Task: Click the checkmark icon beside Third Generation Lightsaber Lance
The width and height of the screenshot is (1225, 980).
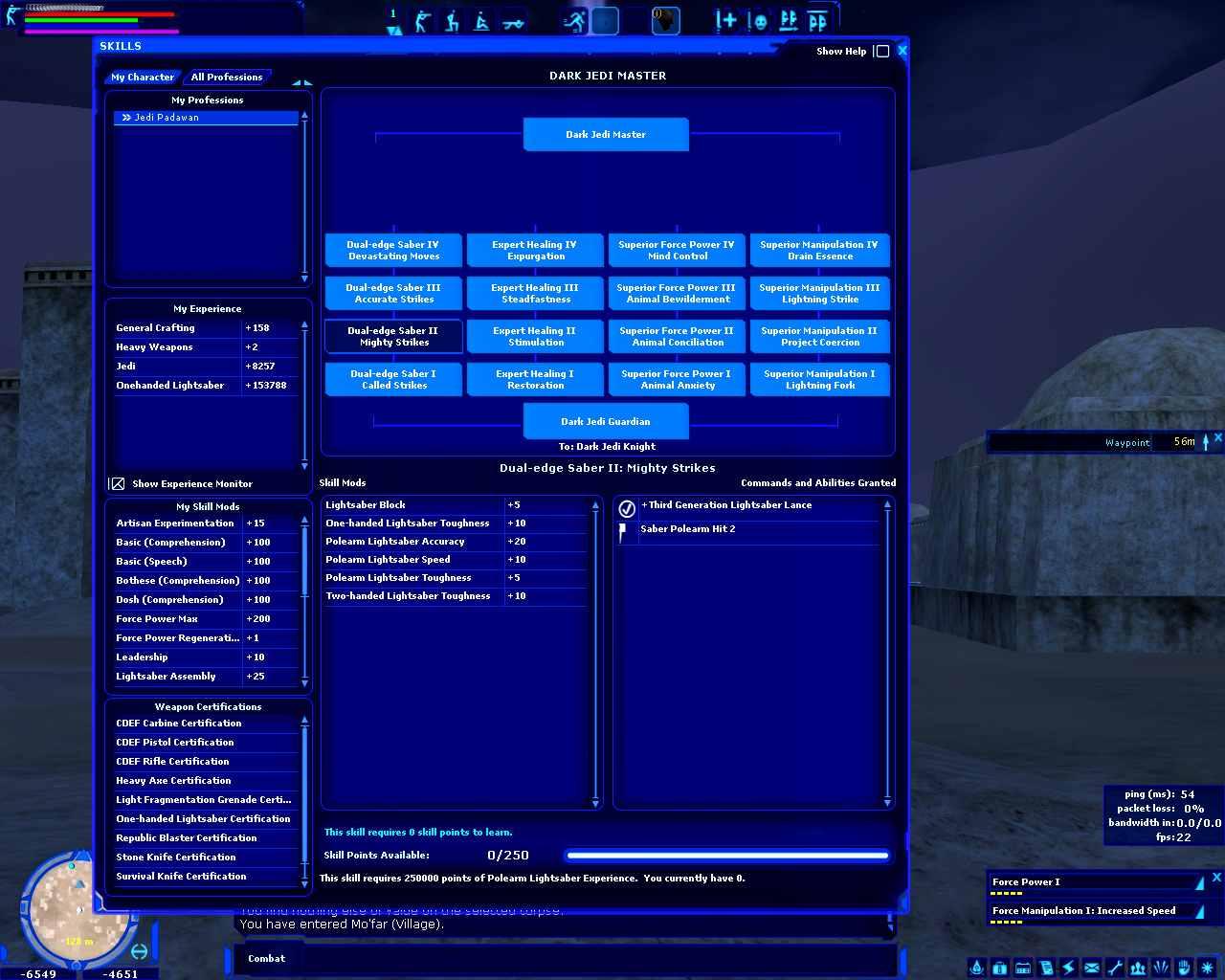Action: pos(627,508)
